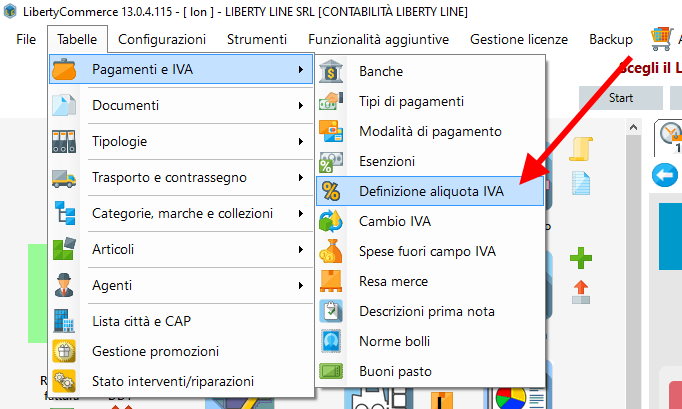Click the Articoli green blocks icon

pos(64,249)
